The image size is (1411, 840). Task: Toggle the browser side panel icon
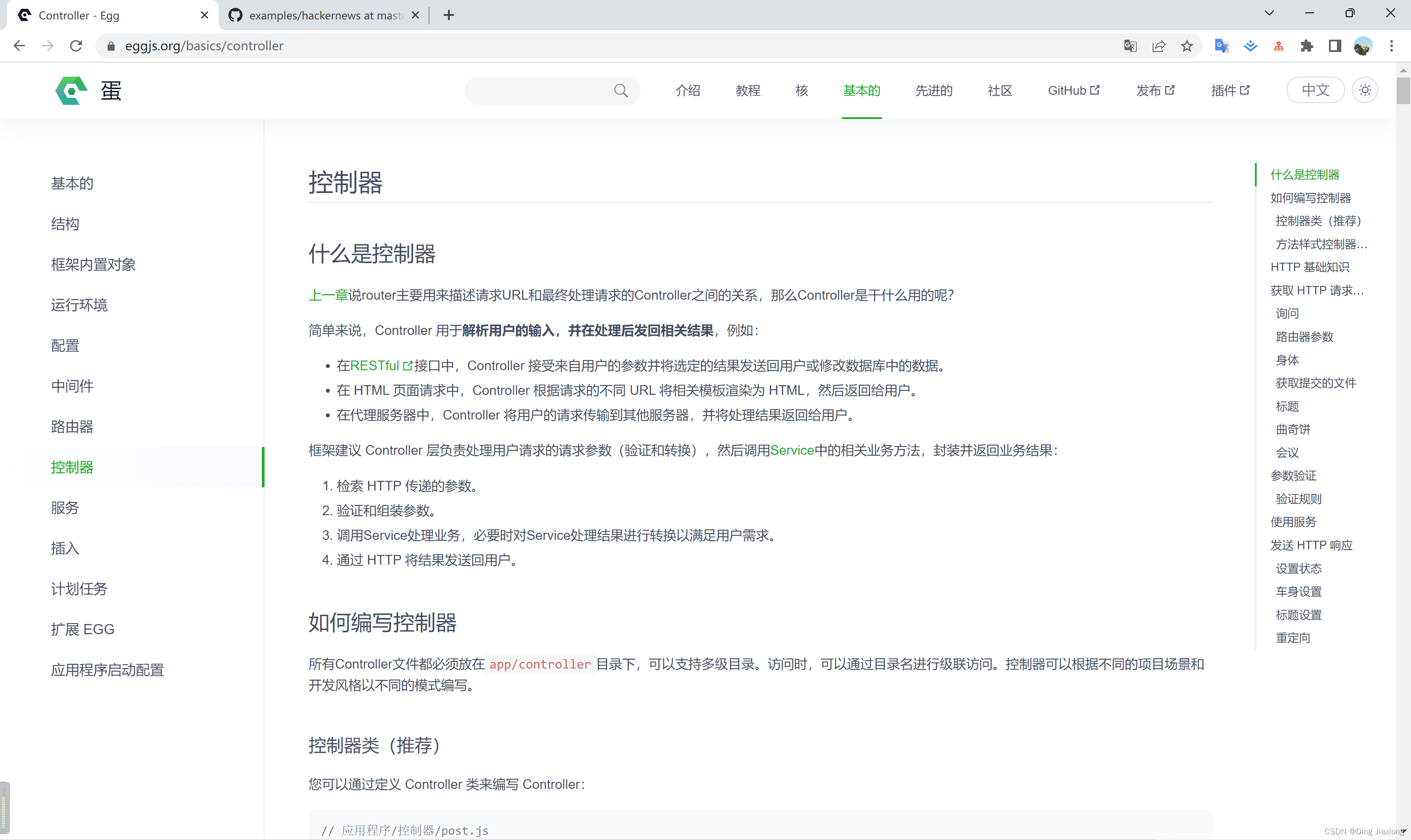click(1335, 46)
